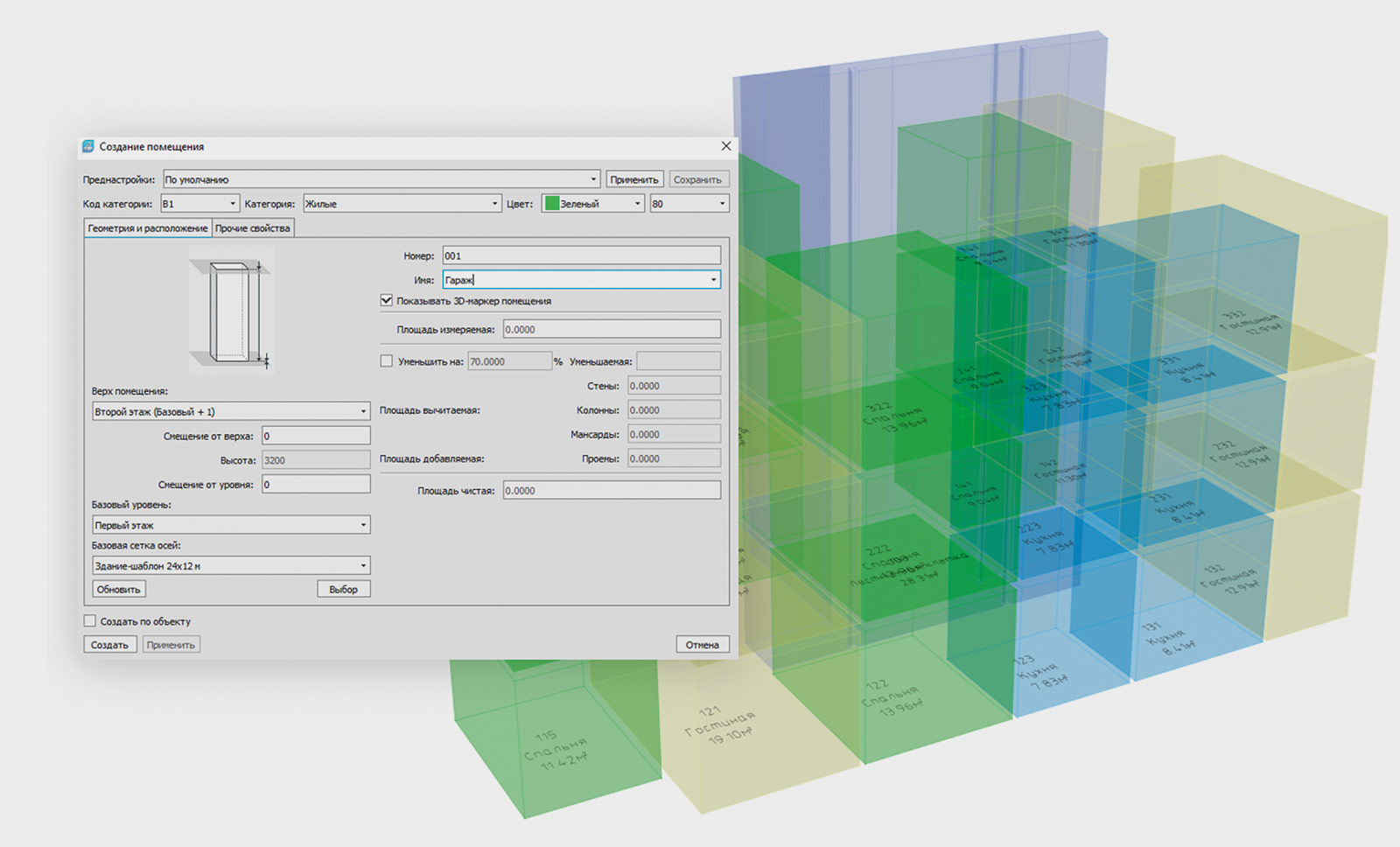This screenshot has width=1400, height=847.
Task: Click the green color swatch
Action: pyautogui.click(x=551, y=204)
